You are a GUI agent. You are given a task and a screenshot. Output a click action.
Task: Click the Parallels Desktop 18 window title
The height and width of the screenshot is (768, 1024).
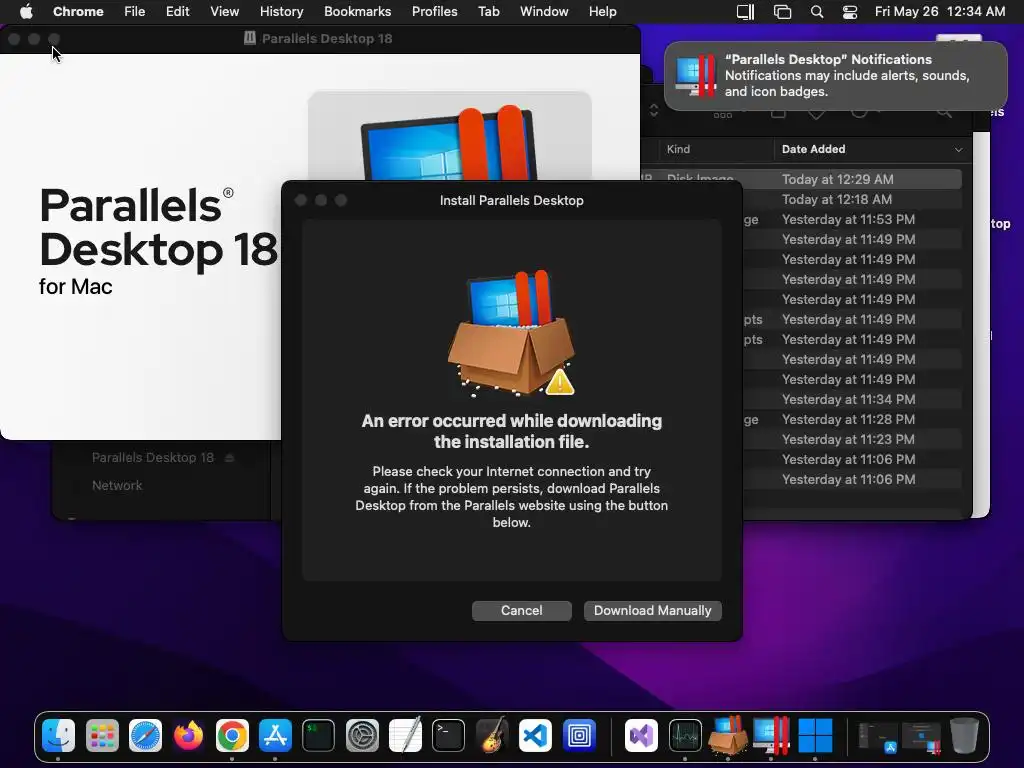[x=327, y=39]
